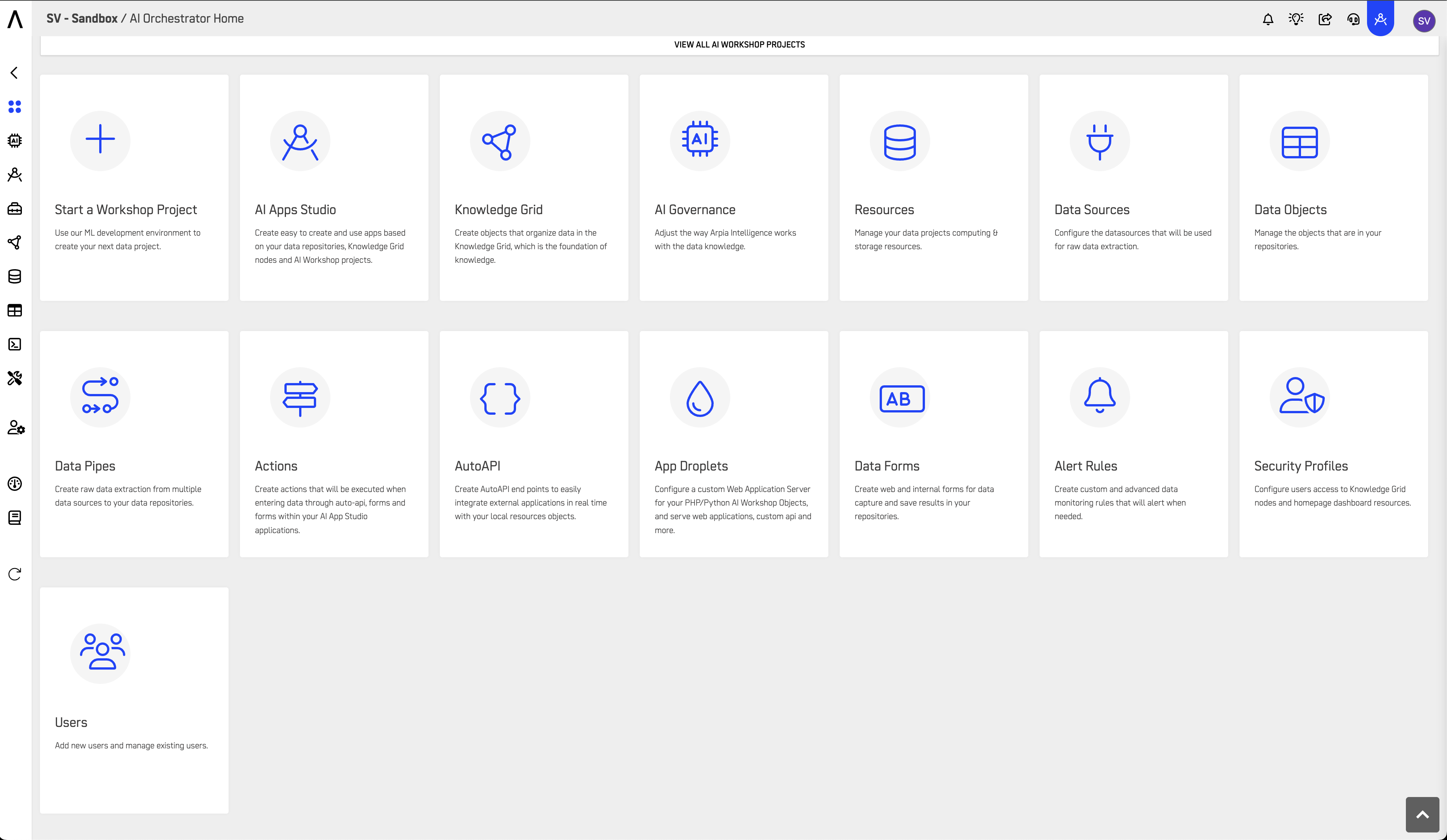The height and width of the screenshot is (840, 1447).
Task: Open the documentation book icon in sidebar
Action: point(14,518)
